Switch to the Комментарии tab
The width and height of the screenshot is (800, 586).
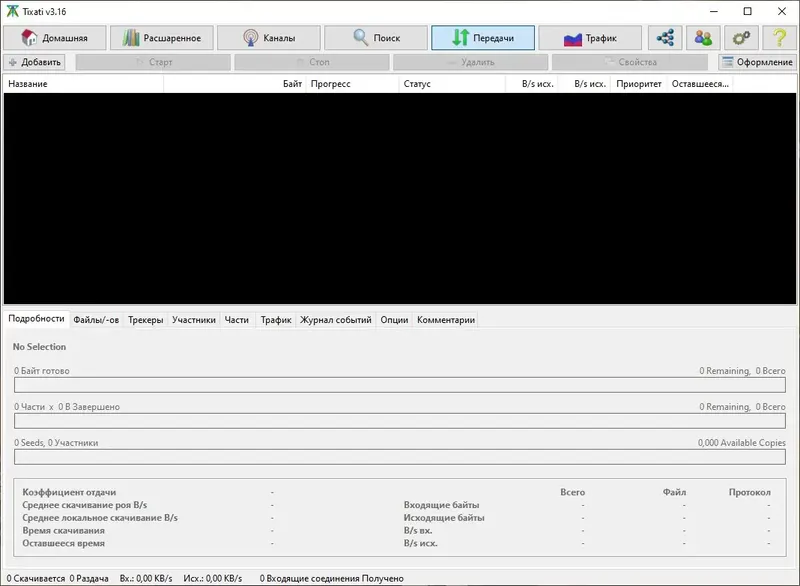pos(446,320)
